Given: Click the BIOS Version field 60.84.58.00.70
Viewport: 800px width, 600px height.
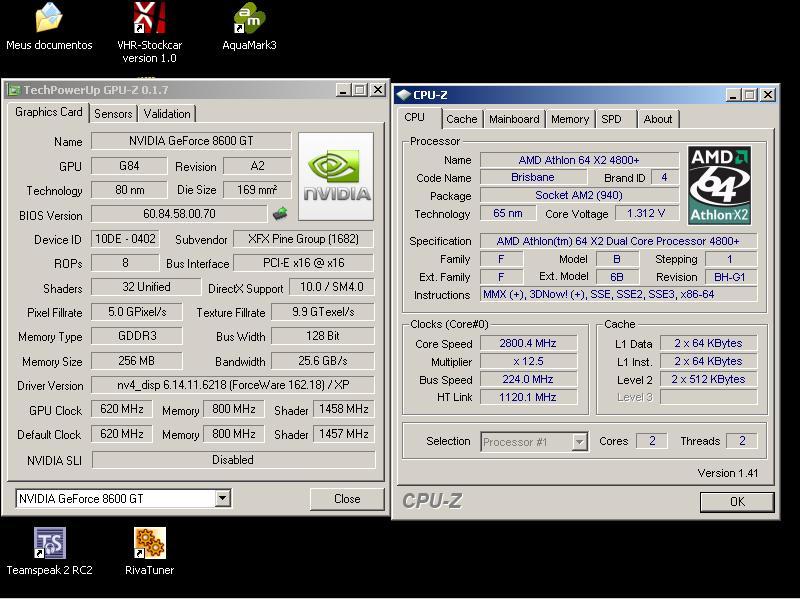Looking at the screenshot, I should [179, 214].
